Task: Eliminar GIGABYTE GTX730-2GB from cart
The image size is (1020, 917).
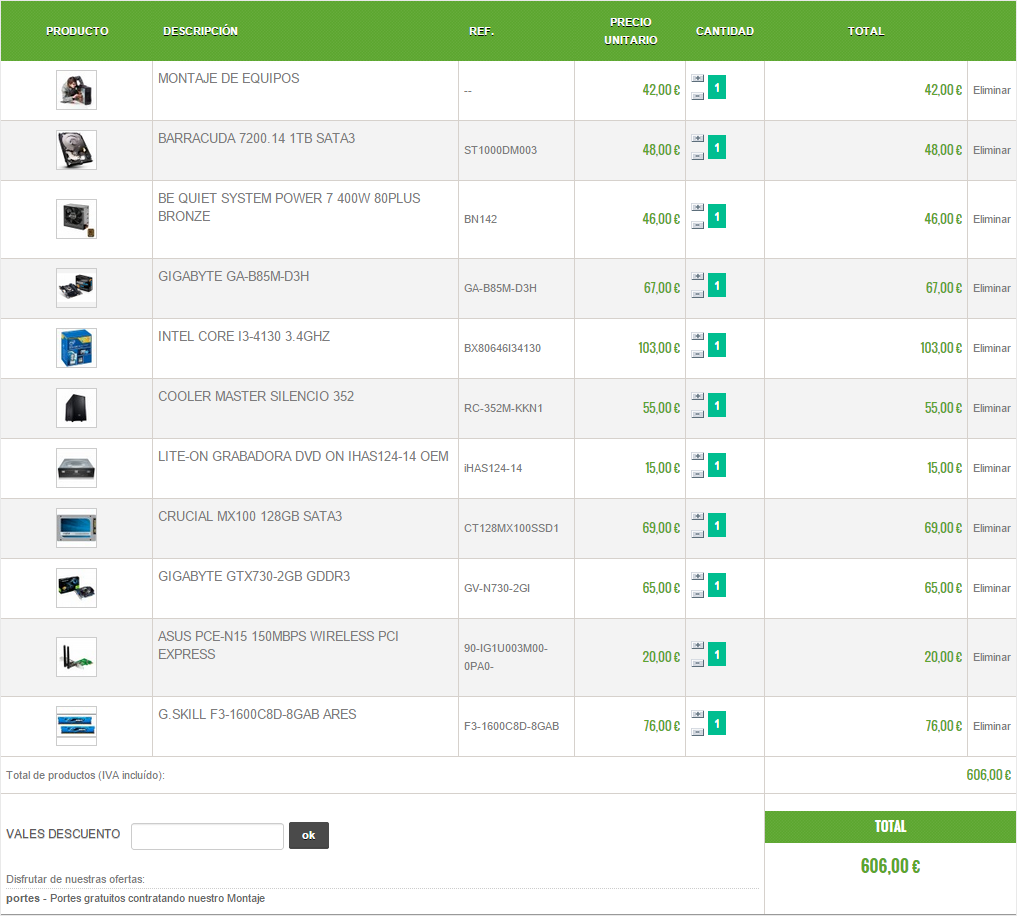Action: coord(991,589)
